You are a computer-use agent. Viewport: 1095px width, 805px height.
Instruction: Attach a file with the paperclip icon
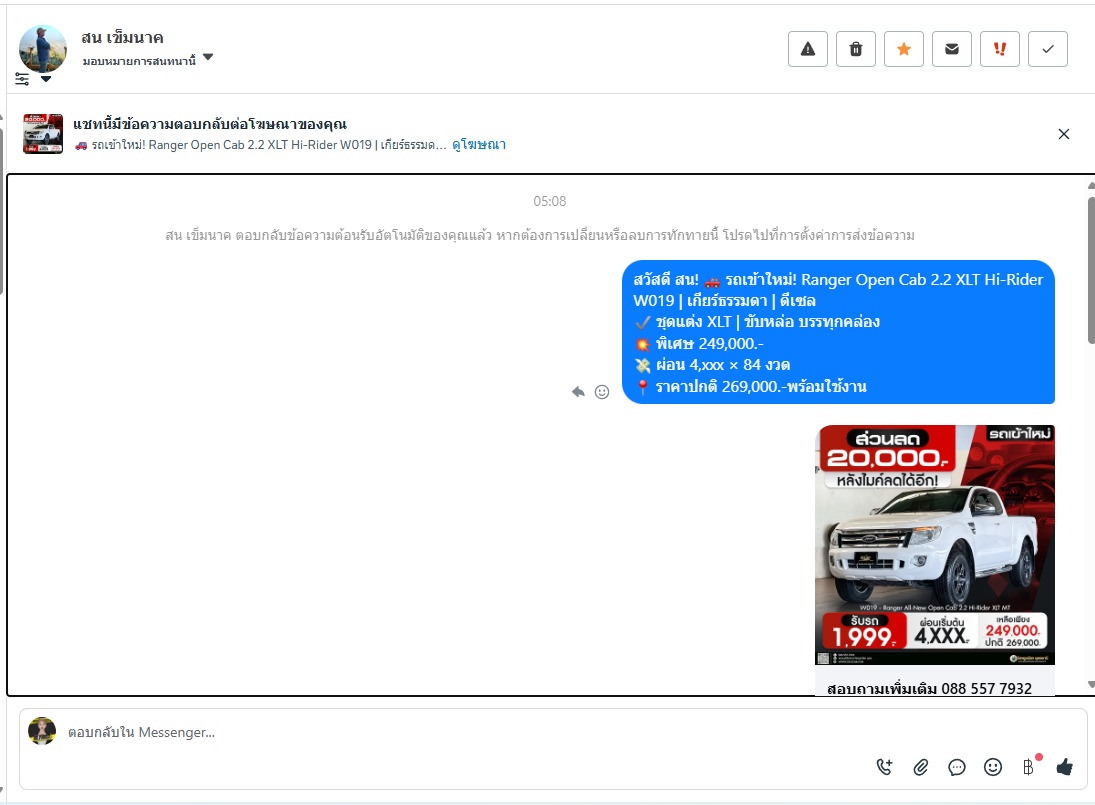pos(920,767)
